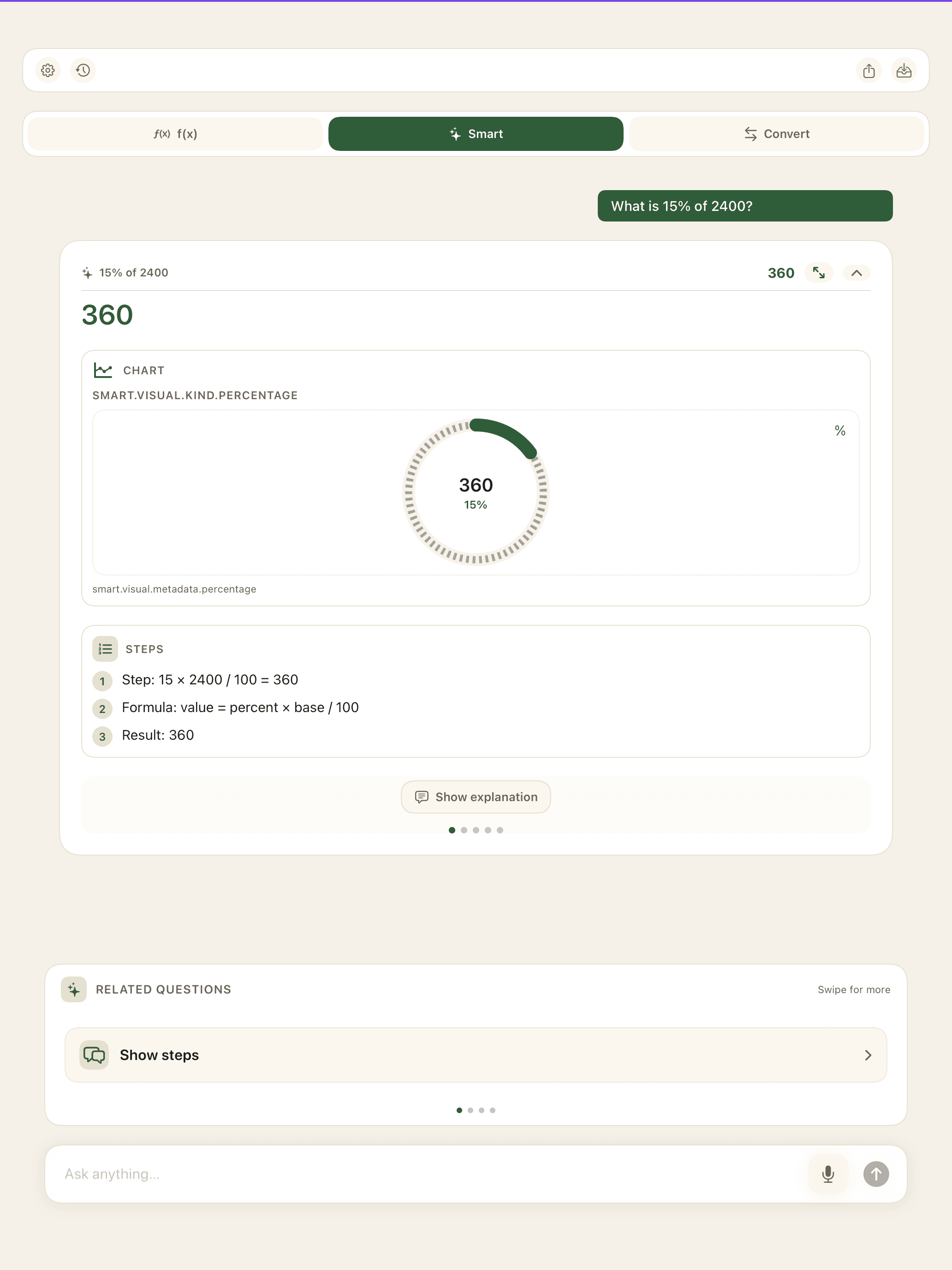Tap the microphone icon

click(x=828, y=1174)
